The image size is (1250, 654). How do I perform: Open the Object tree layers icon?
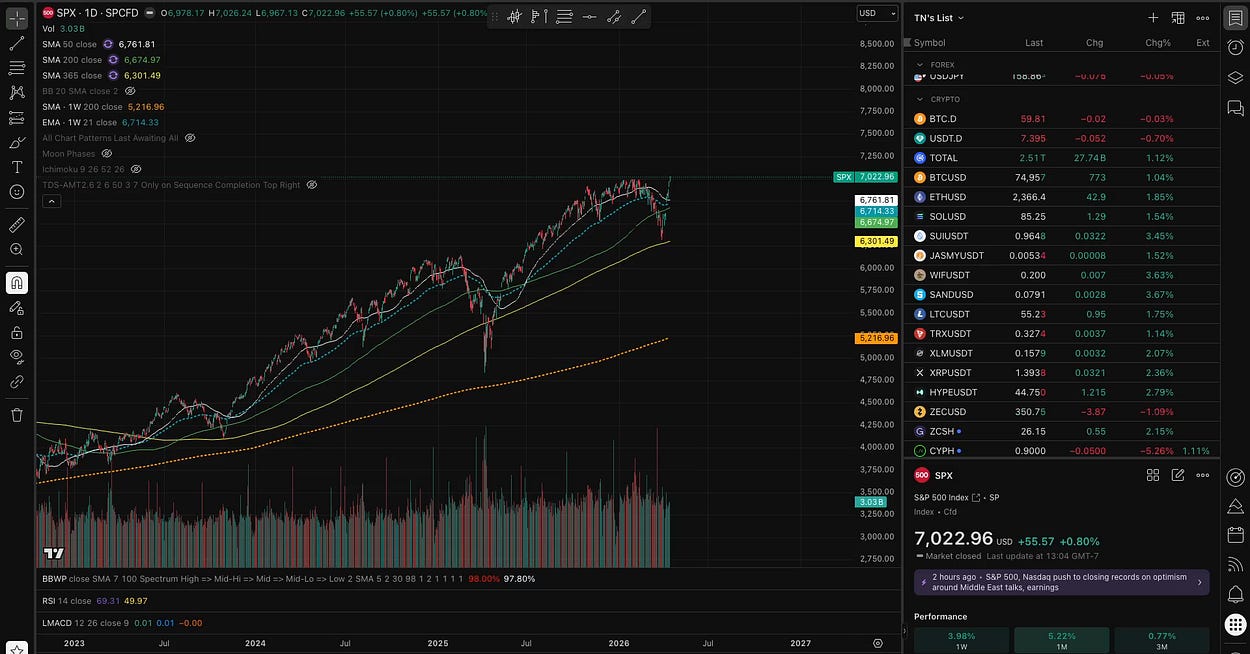1236,78
